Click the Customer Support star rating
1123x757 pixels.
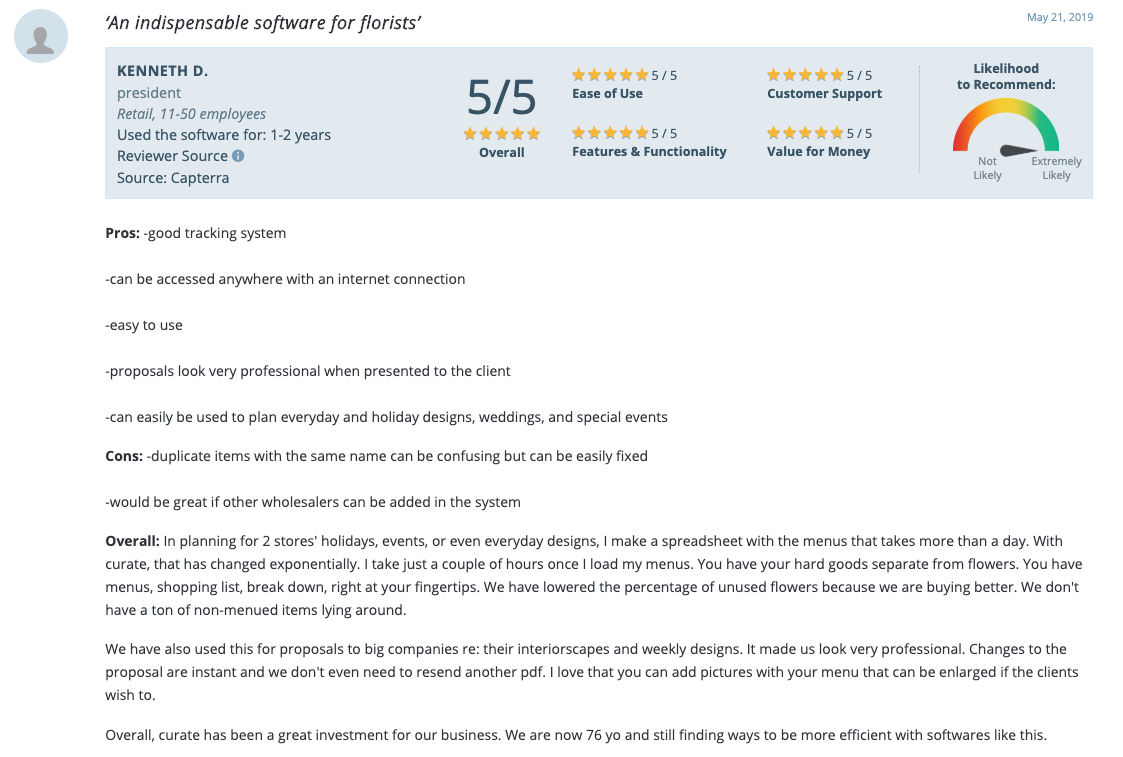tap(805, 75)
